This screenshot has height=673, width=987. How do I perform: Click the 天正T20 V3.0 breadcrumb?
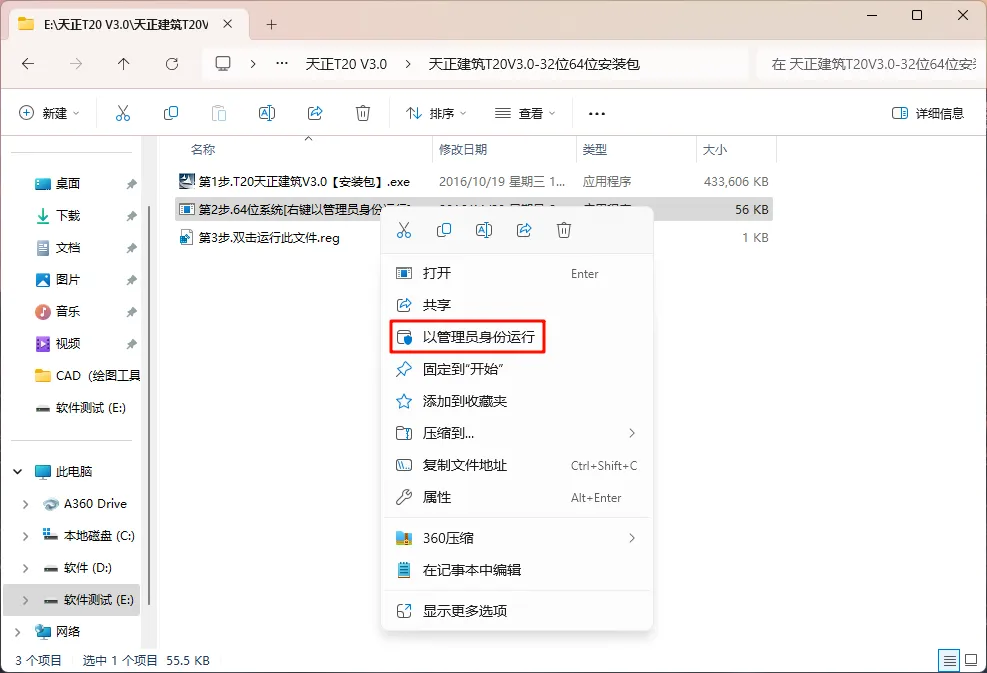tap(346, 64)
